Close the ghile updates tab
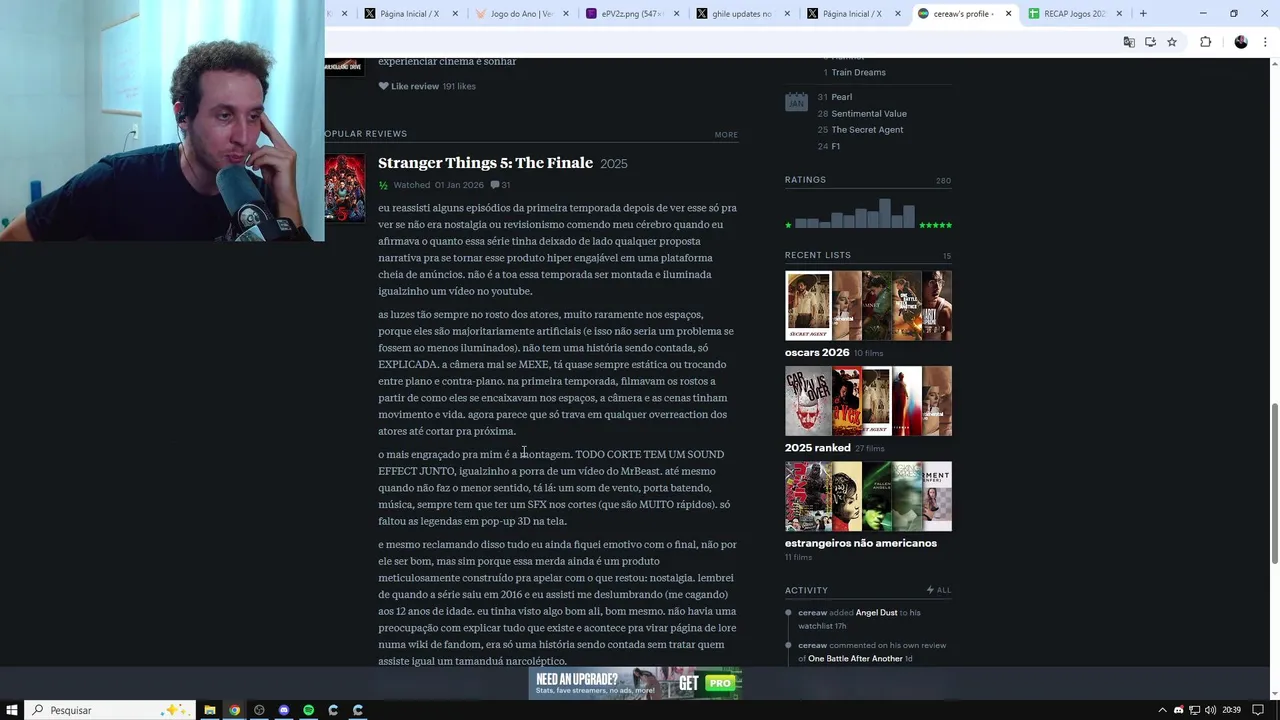1280x720 pixels. [787, 14]
